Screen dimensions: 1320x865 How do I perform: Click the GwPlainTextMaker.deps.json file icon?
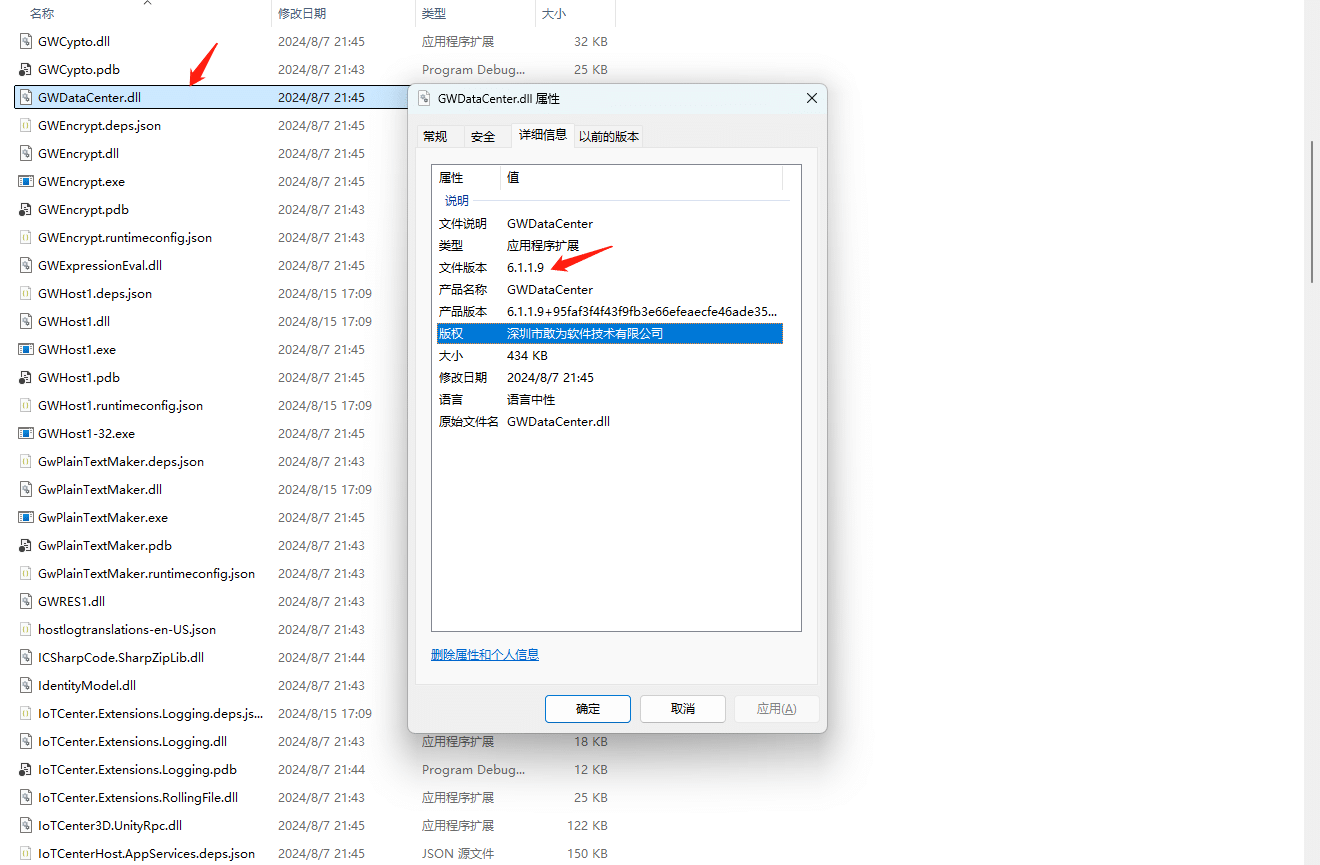click(x=26, y=462)
